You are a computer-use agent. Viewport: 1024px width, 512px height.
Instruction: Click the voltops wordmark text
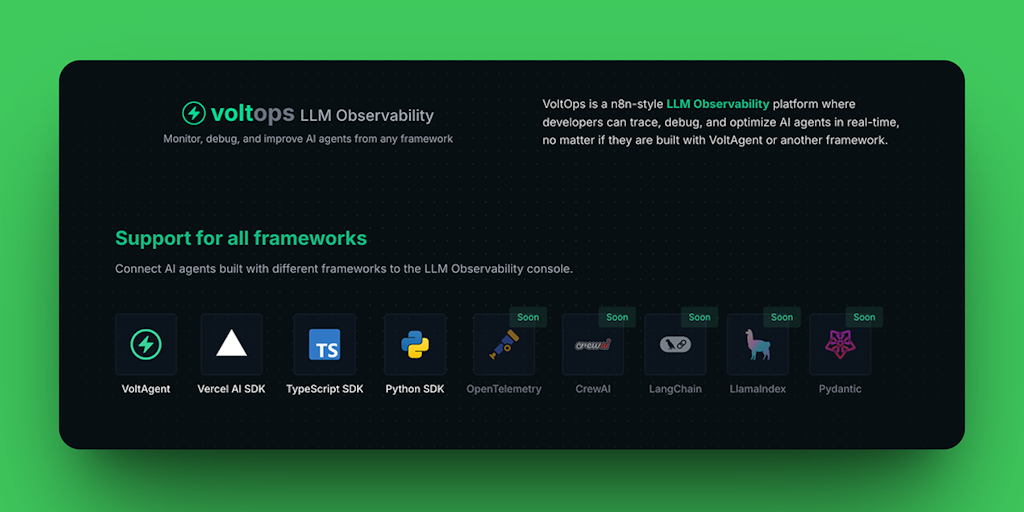point(252,114)
